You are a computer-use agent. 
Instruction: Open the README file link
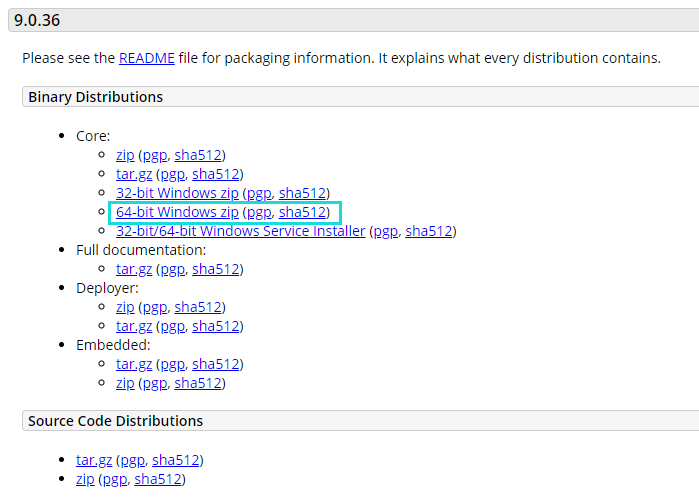(147, 58)
